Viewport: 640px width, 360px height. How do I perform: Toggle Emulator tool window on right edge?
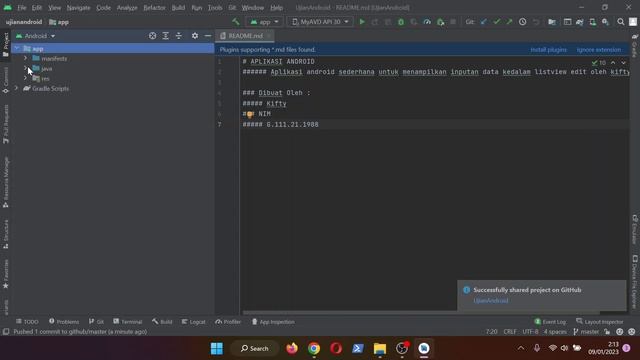[x=635, y=229]
